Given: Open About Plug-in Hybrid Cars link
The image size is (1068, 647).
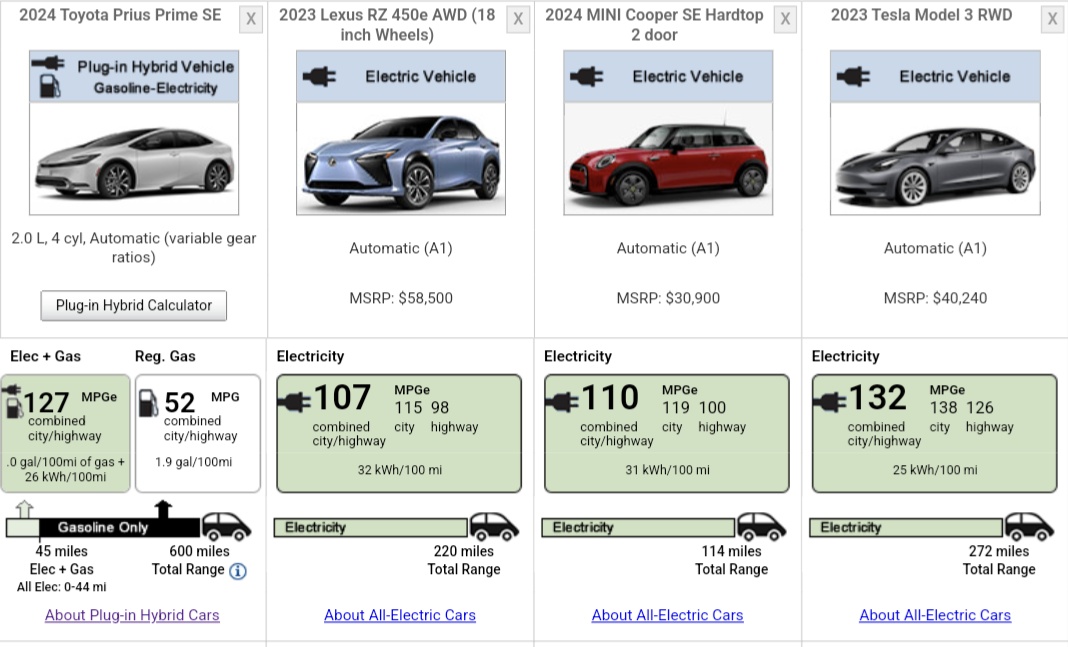Looking at the screenshot, I should coord(132,615).
